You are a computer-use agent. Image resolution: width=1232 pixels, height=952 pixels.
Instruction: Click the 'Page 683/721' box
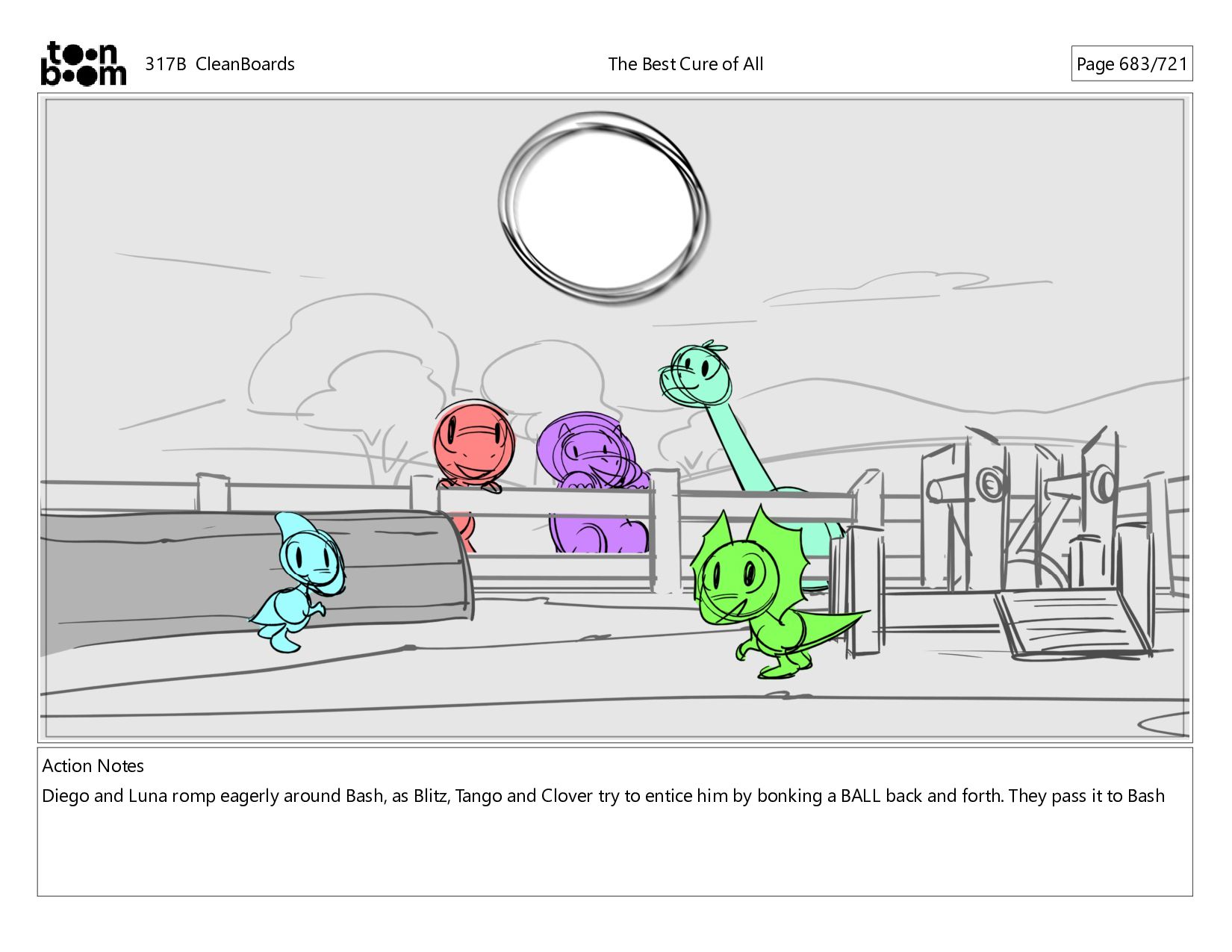tap(1131, 63)
